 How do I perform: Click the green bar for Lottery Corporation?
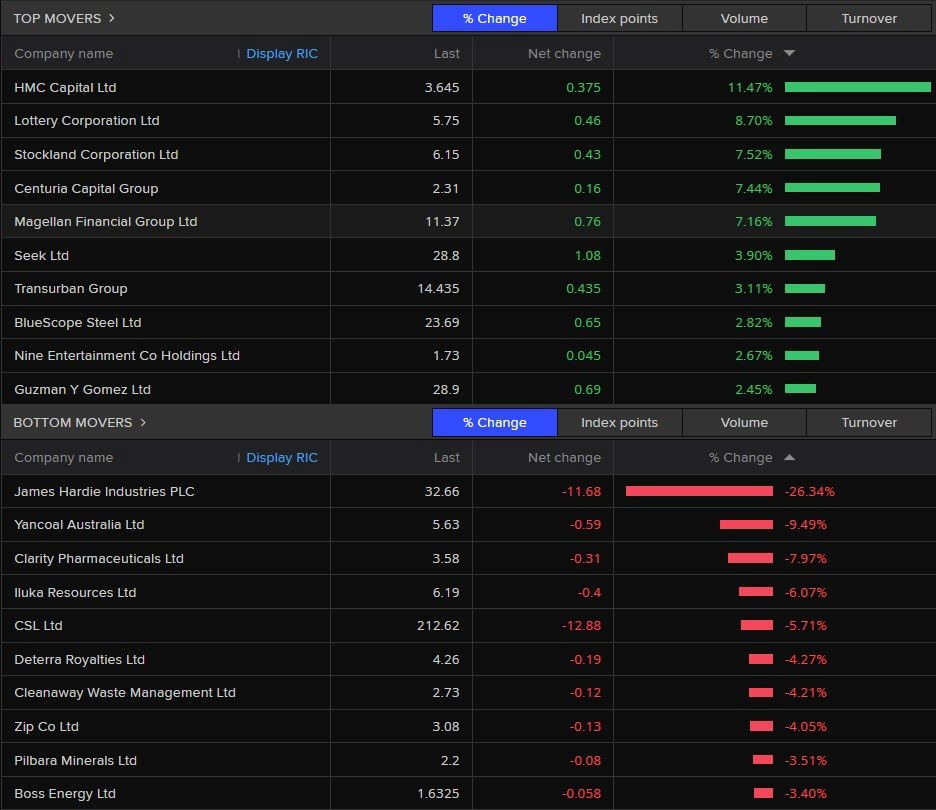(x=840, y=121)
